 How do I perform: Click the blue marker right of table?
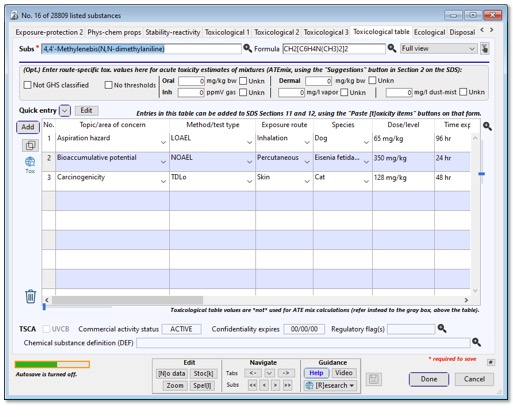point(481,174)
